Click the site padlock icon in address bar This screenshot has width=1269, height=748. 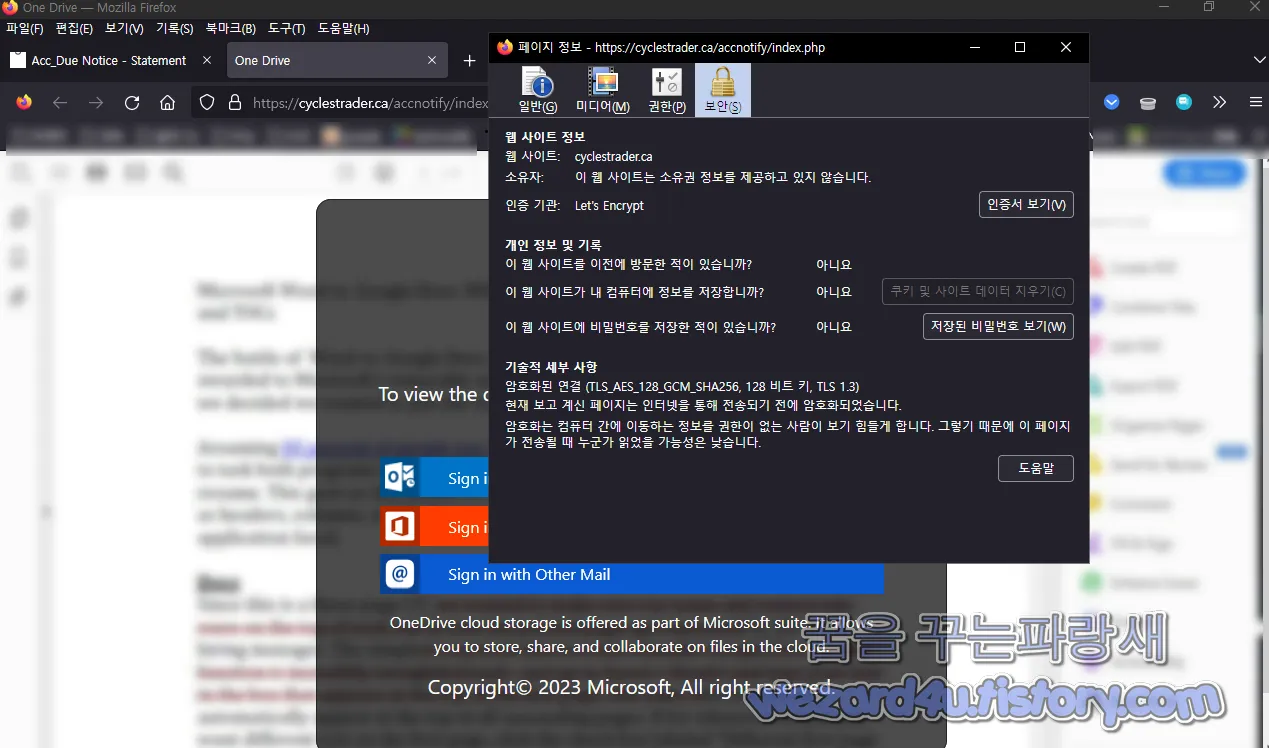235,102
